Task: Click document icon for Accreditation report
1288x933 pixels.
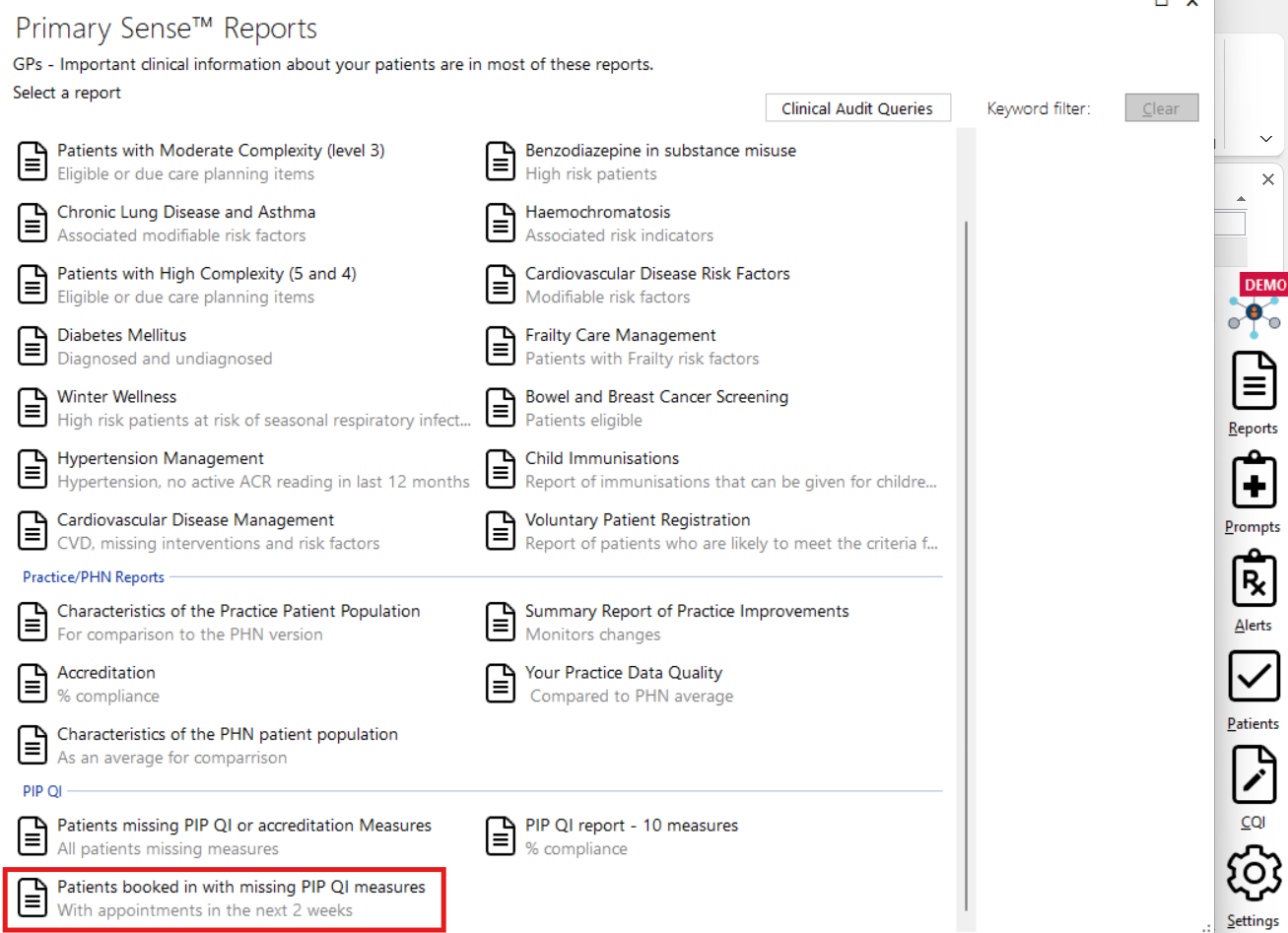Action: (x=33, y=684)
